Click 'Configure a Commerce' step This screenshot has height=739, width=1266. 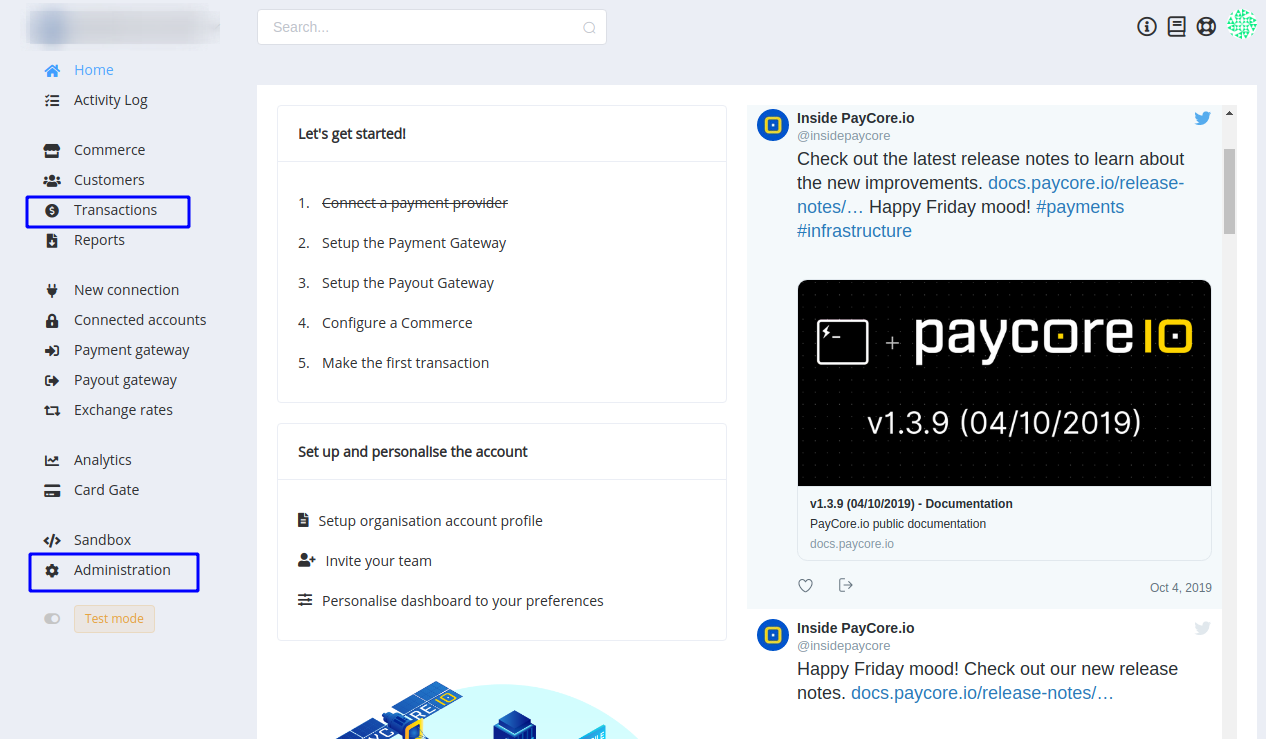pos(397,323)
